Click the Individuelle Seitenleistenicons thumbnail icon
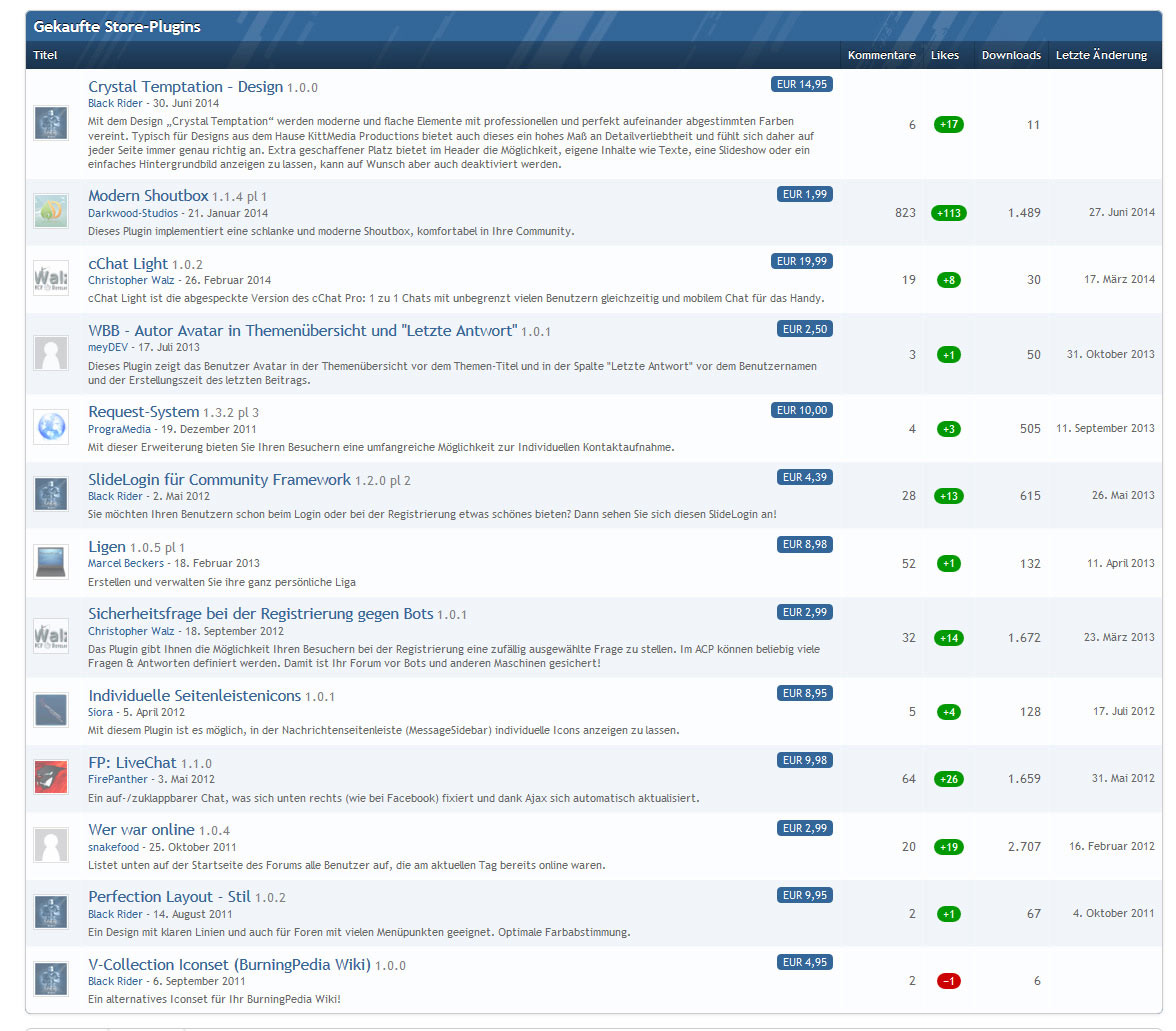The height and width of the screenshot is (1031, 1176). [51, 710]
